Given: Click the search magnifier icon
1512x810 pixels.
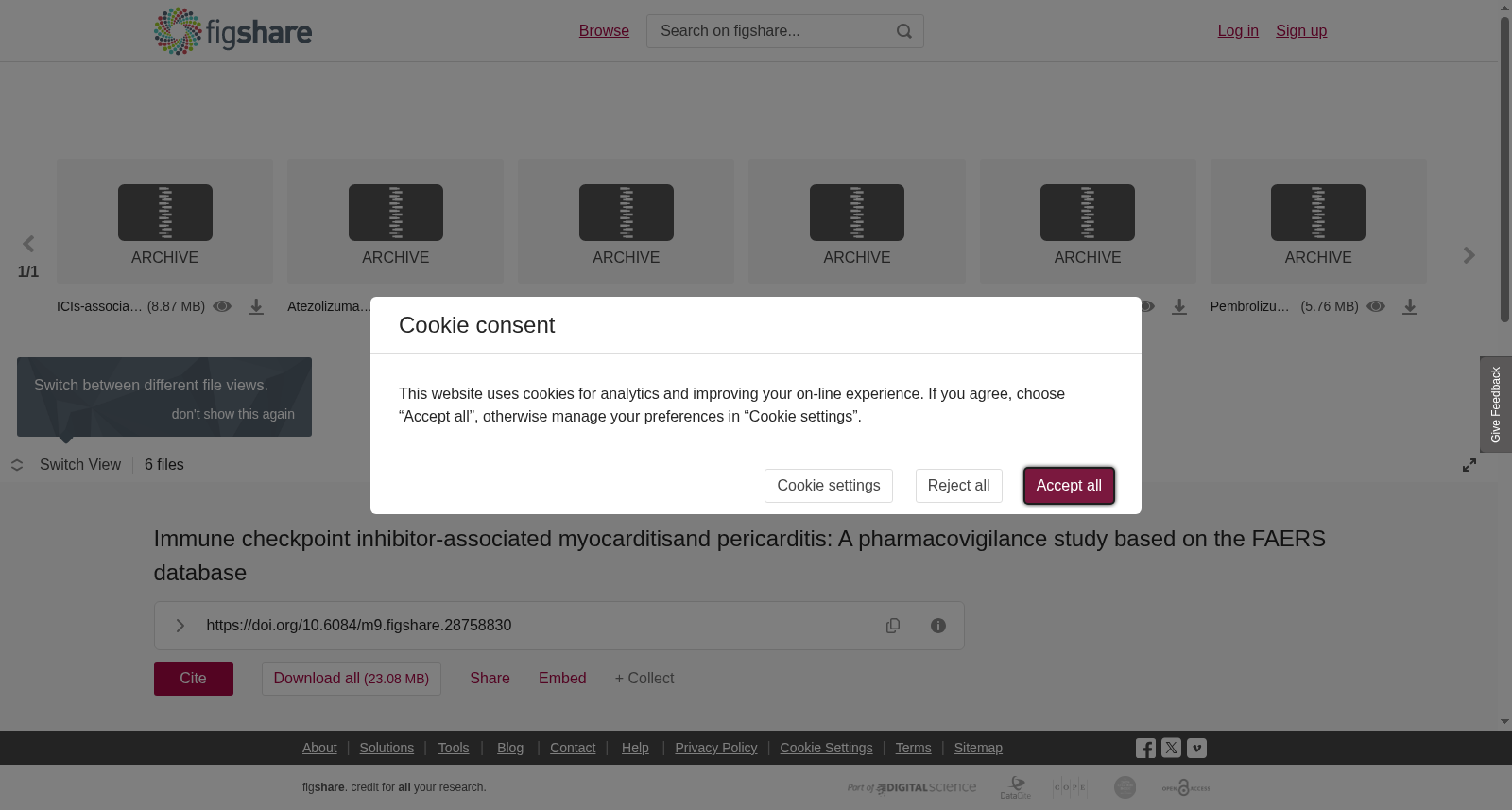Looking at the screenshot, I should tap(904, 31).
